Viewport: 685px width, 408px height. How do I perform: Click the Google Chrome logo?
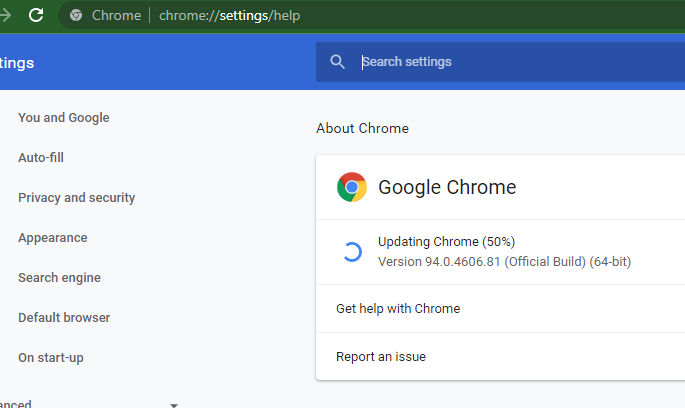pos(352,187)
